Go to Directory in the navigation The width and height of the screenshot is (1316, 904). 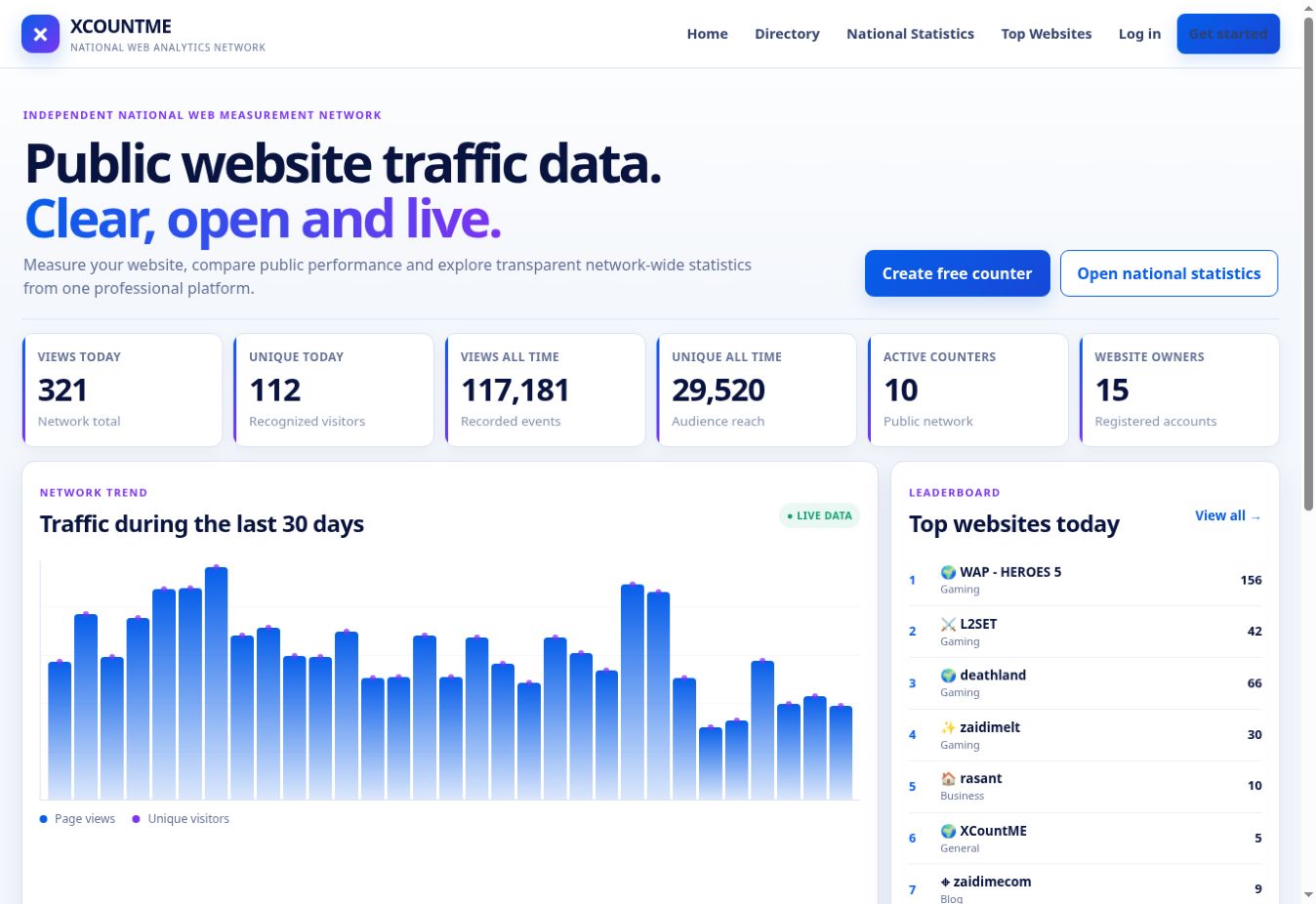click(787, 34)
